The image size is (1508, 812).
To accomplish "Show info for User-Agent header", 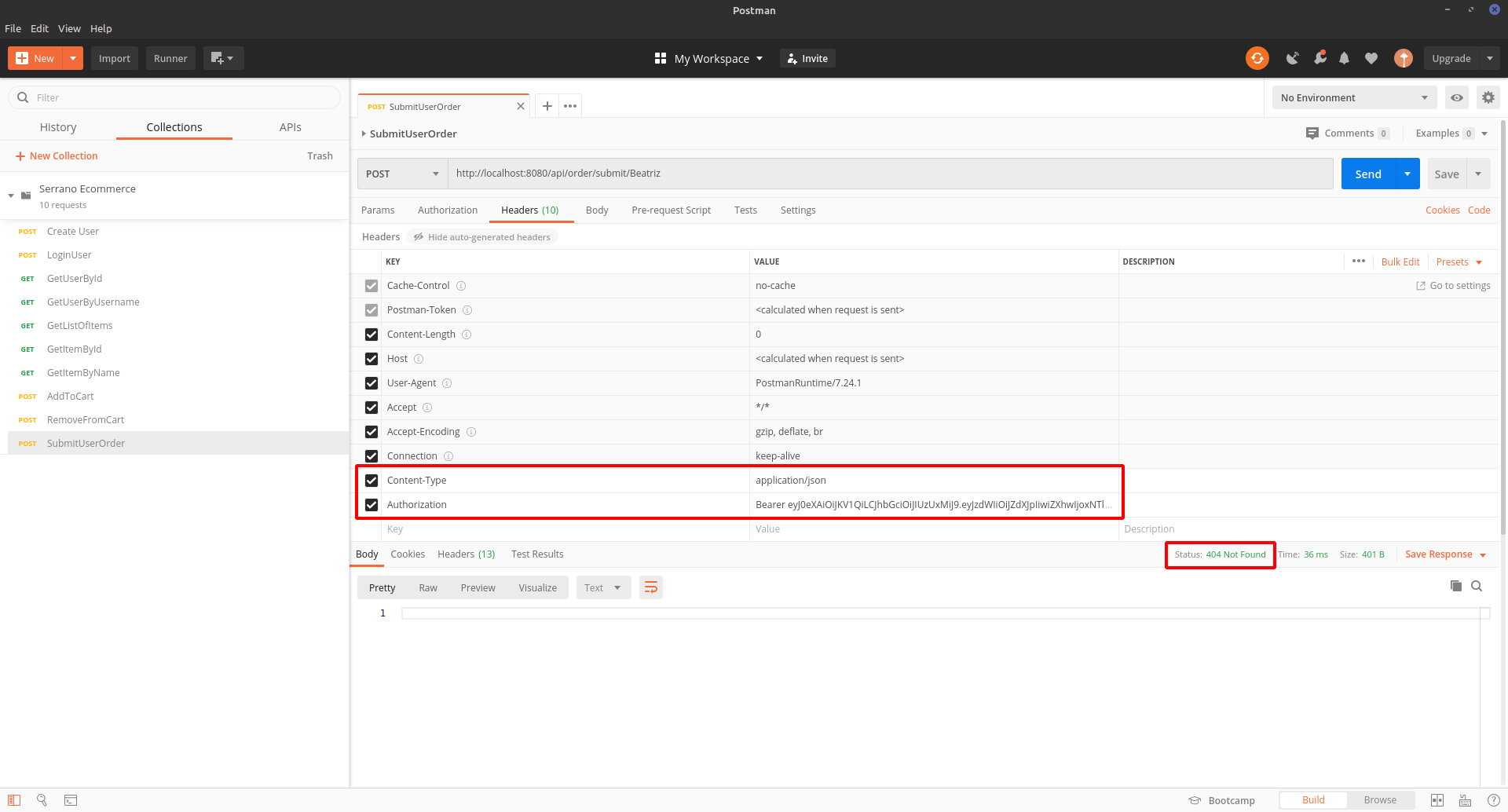I will click(x=447, y=383).
